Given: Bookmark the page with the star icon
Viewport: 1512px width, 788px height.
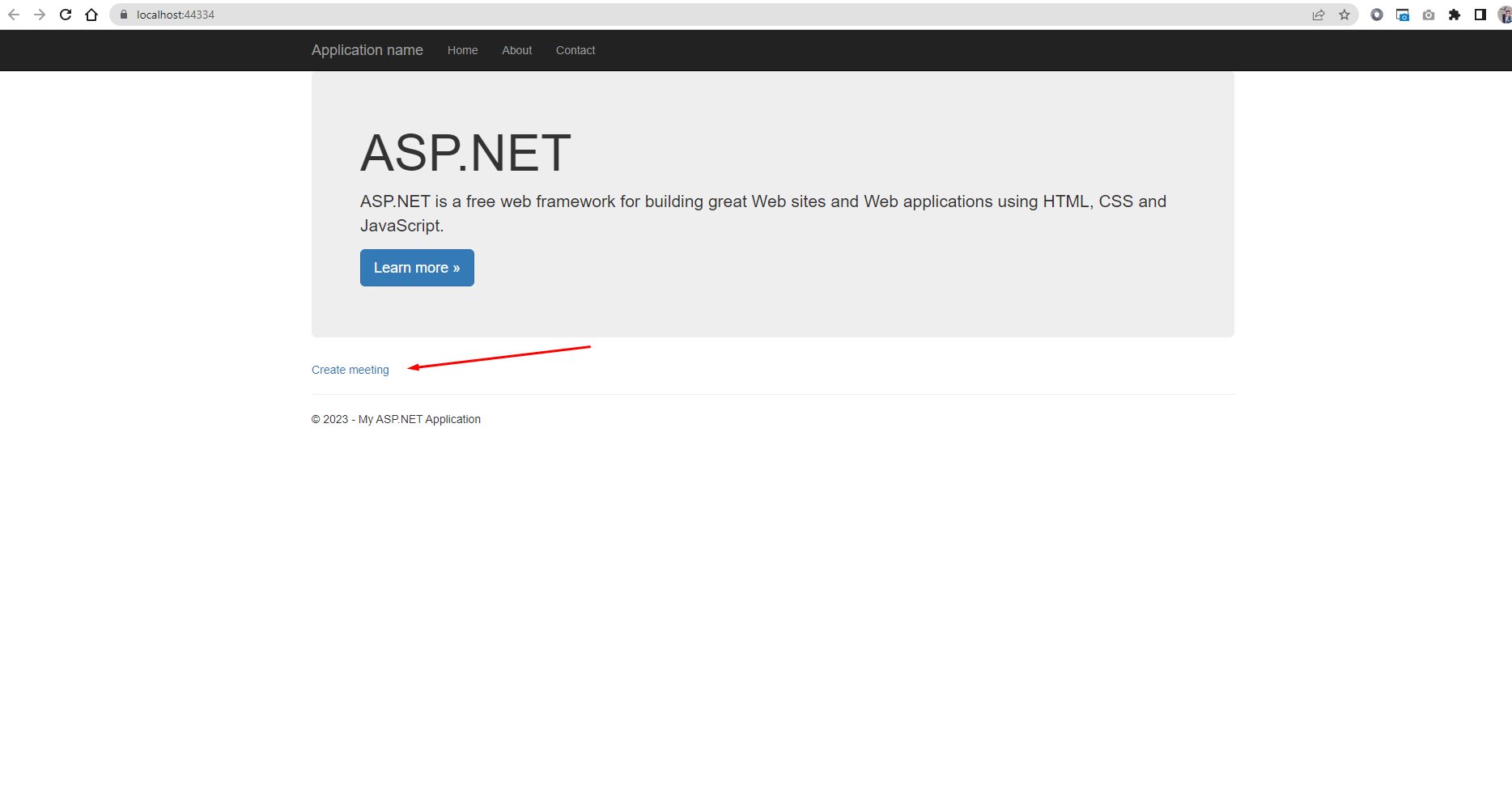Looking at the screenshot, I should coord(1344,15).
